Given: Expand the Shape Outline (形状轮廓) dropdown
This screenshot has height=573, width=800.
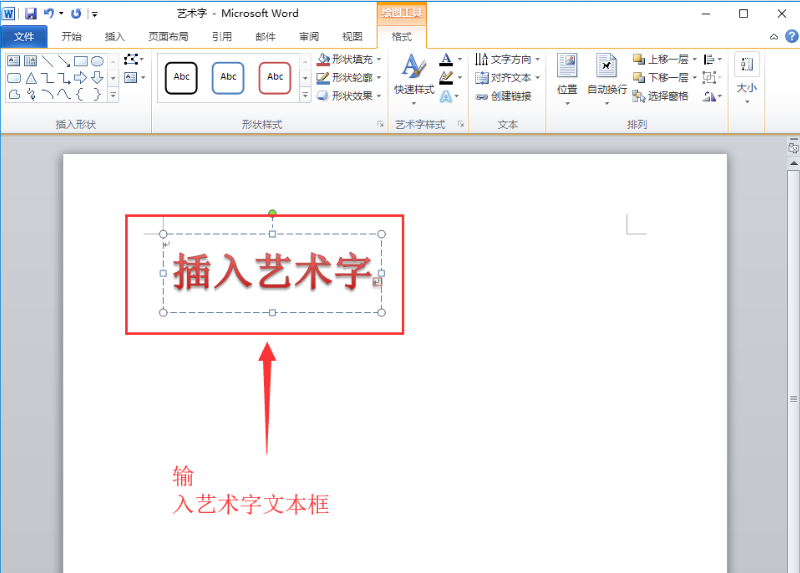Looking at the screenshot, I should point(379,78).
